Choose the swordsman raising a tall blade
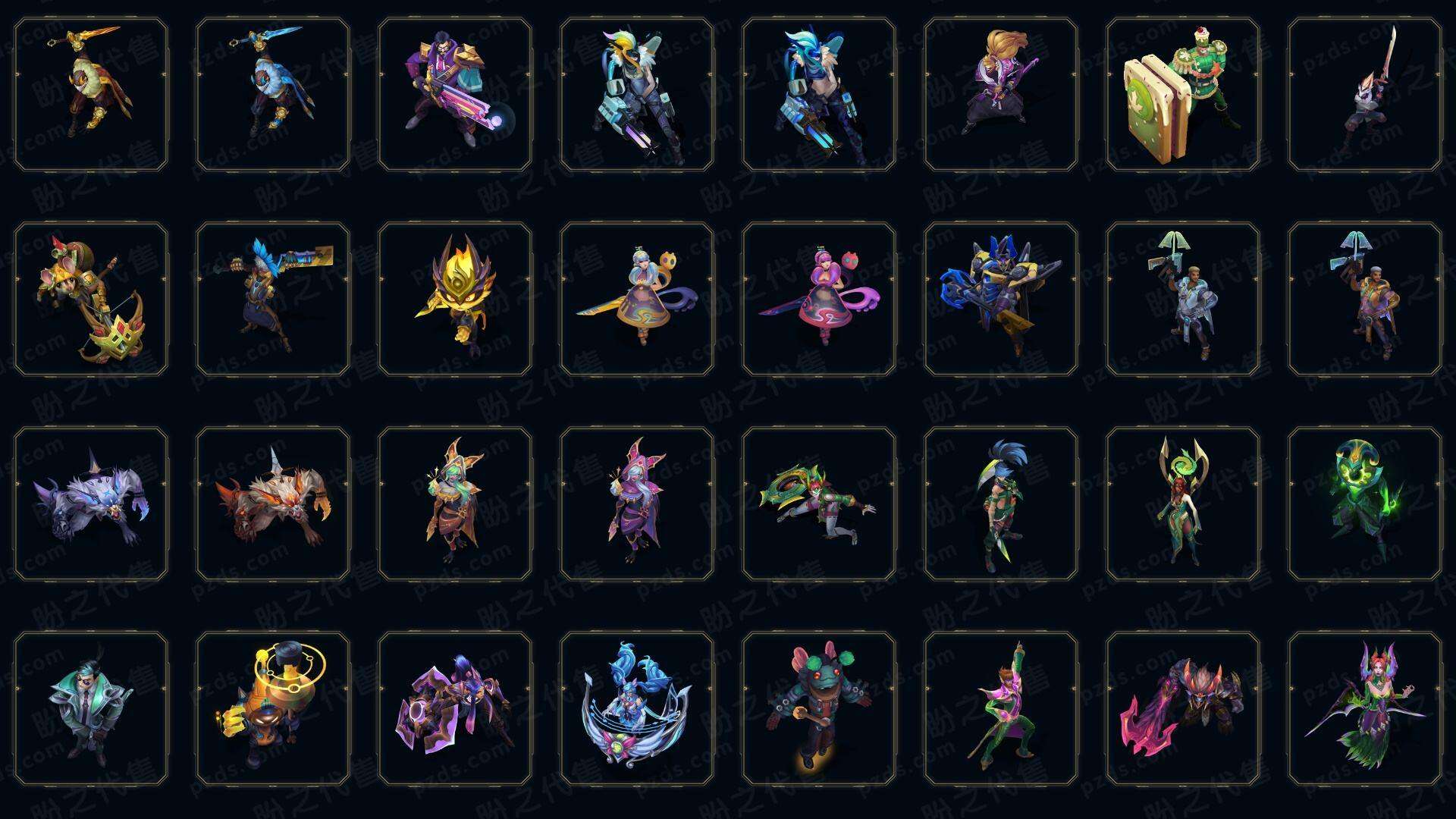 click(1365, 94)
